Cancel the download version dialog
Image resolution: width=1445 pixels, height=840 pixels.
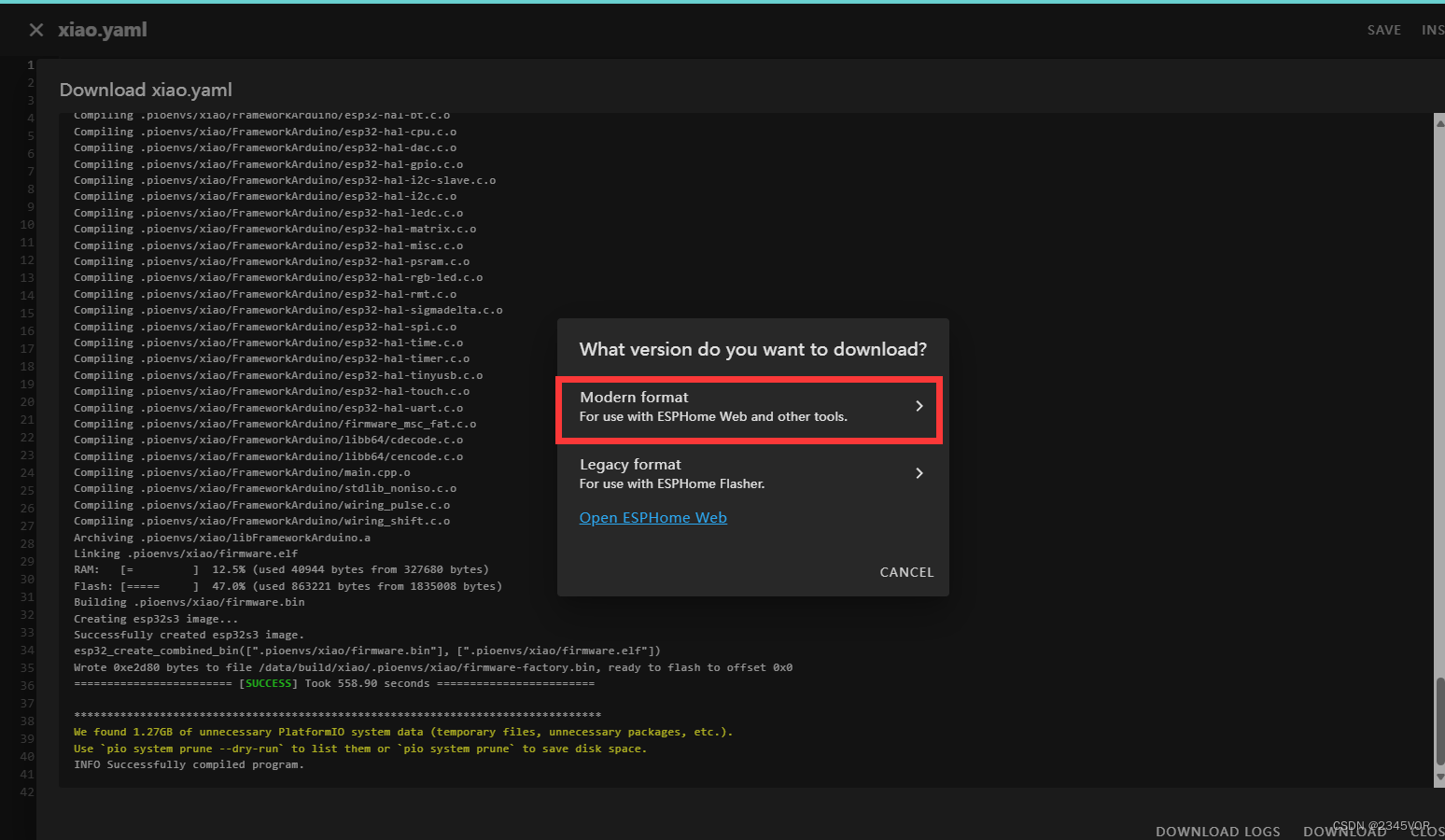point(906,572)
